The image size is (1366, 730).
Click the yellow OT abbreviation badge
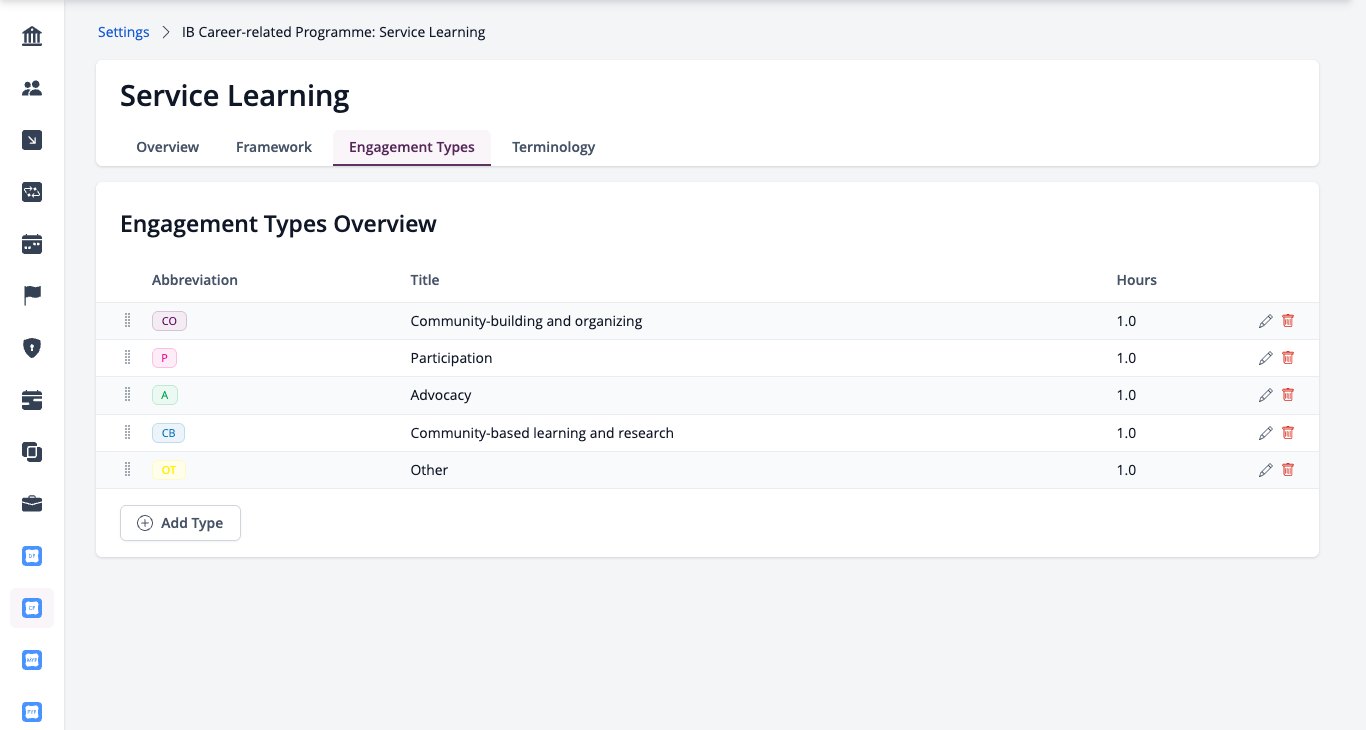169,470
